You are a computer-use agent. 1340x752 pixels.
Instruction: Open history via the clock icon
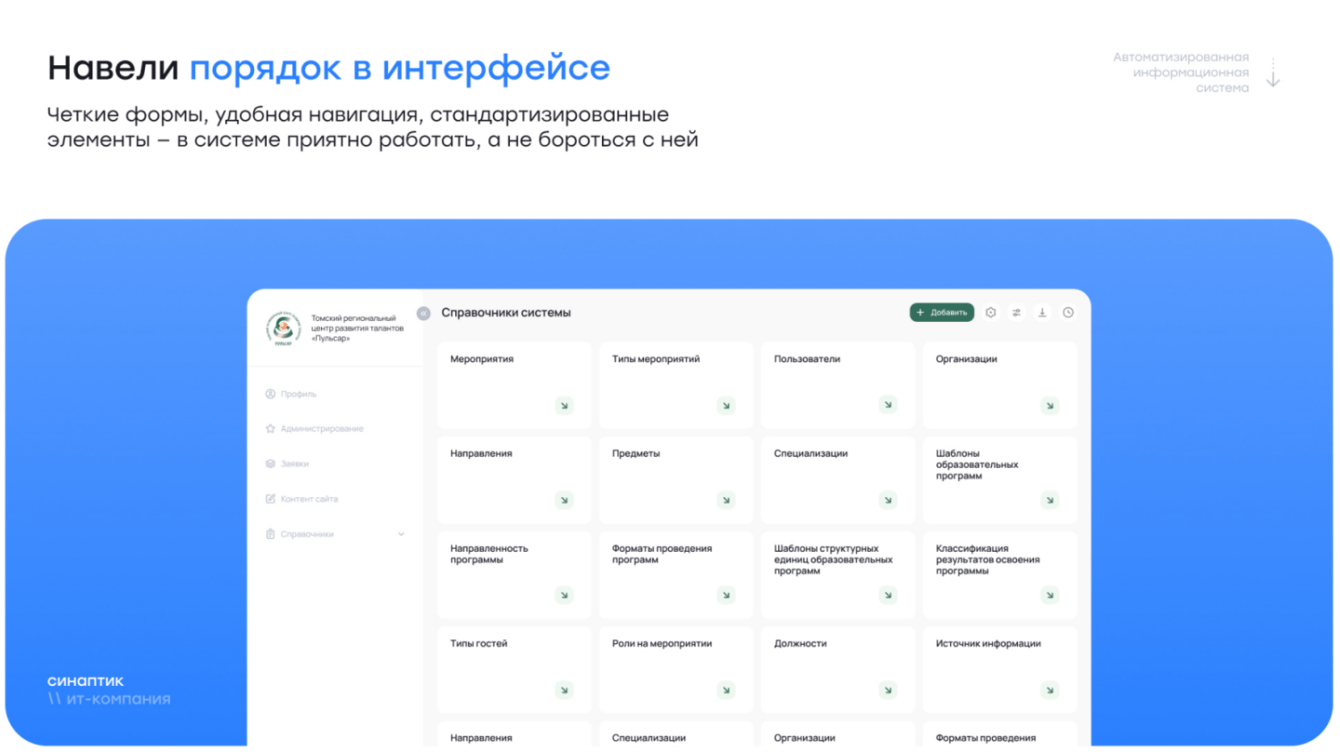point(1068,313)
